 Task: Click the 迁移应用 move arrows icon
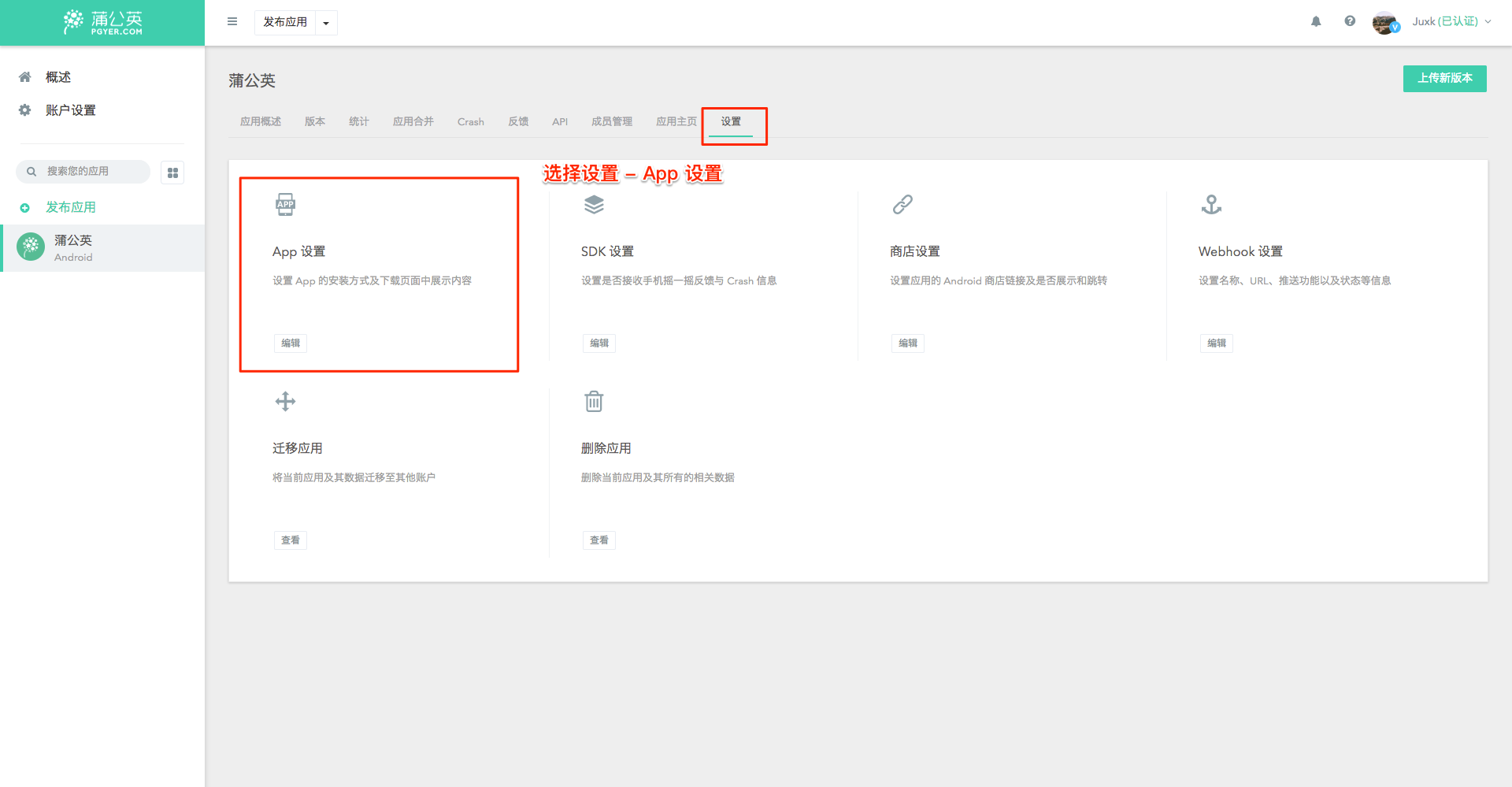(x=285, y=402)
